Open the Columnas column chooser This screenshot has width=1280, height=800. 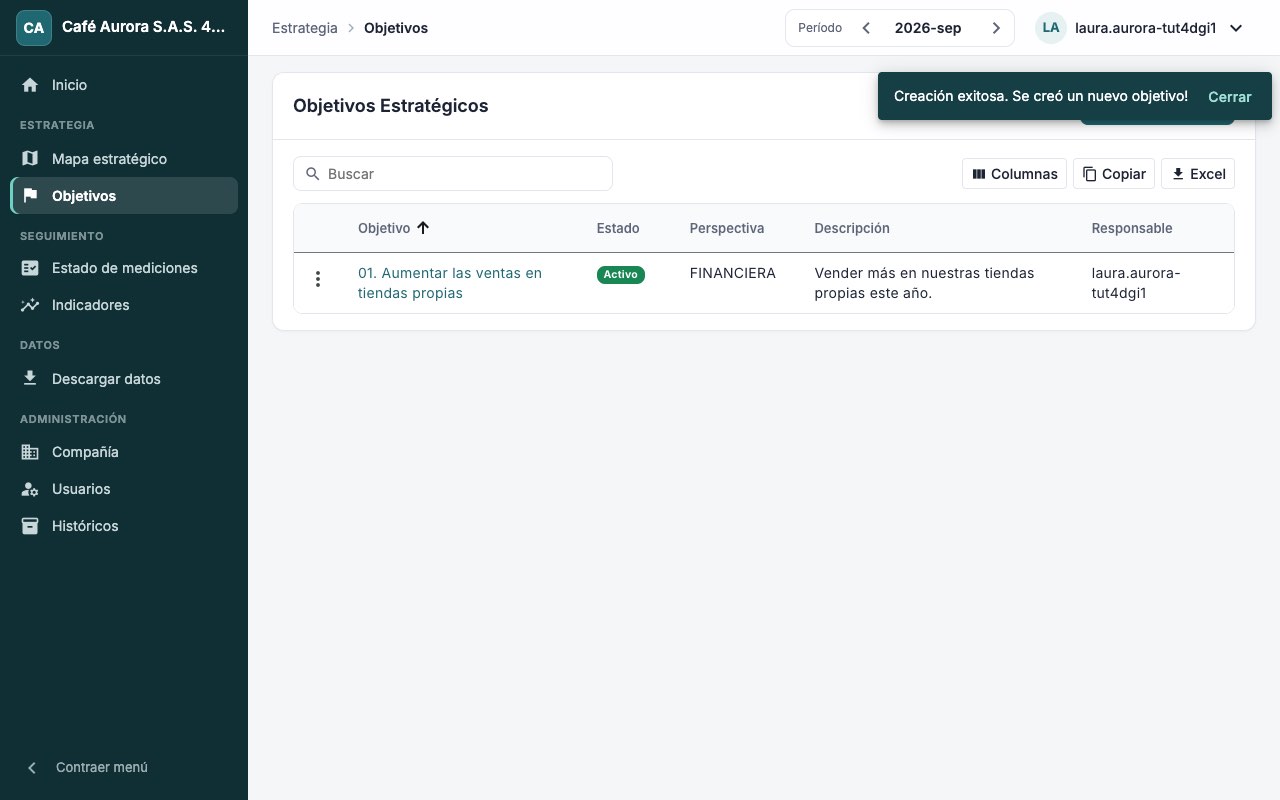pyautogui.click(x=1014, y=174)
